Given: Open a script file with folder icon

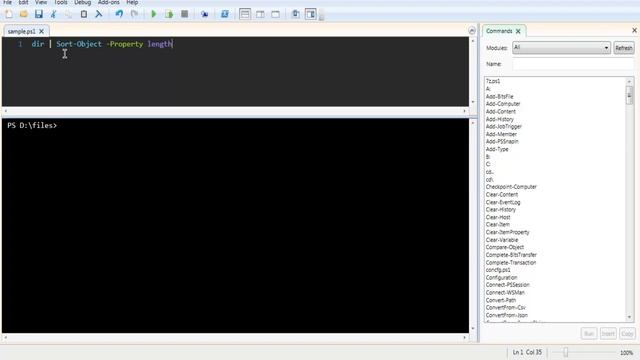Looking at the screenshot, I should pyautogui.click(x=24, y=14).
